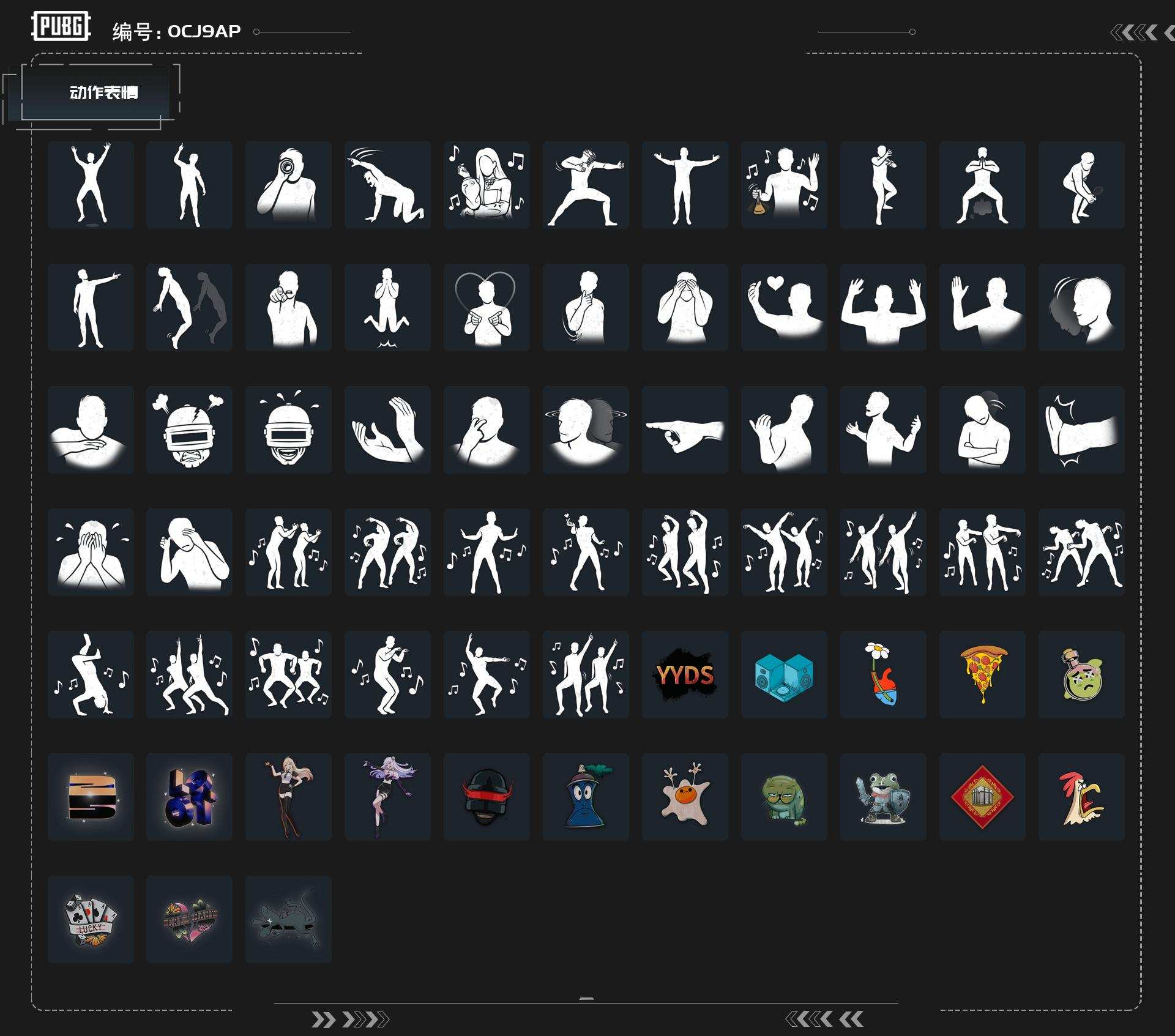The height and width of the screenshot is (1036, 1175).
Task: Select the blue speakers emote
Action: click(784, 674)
